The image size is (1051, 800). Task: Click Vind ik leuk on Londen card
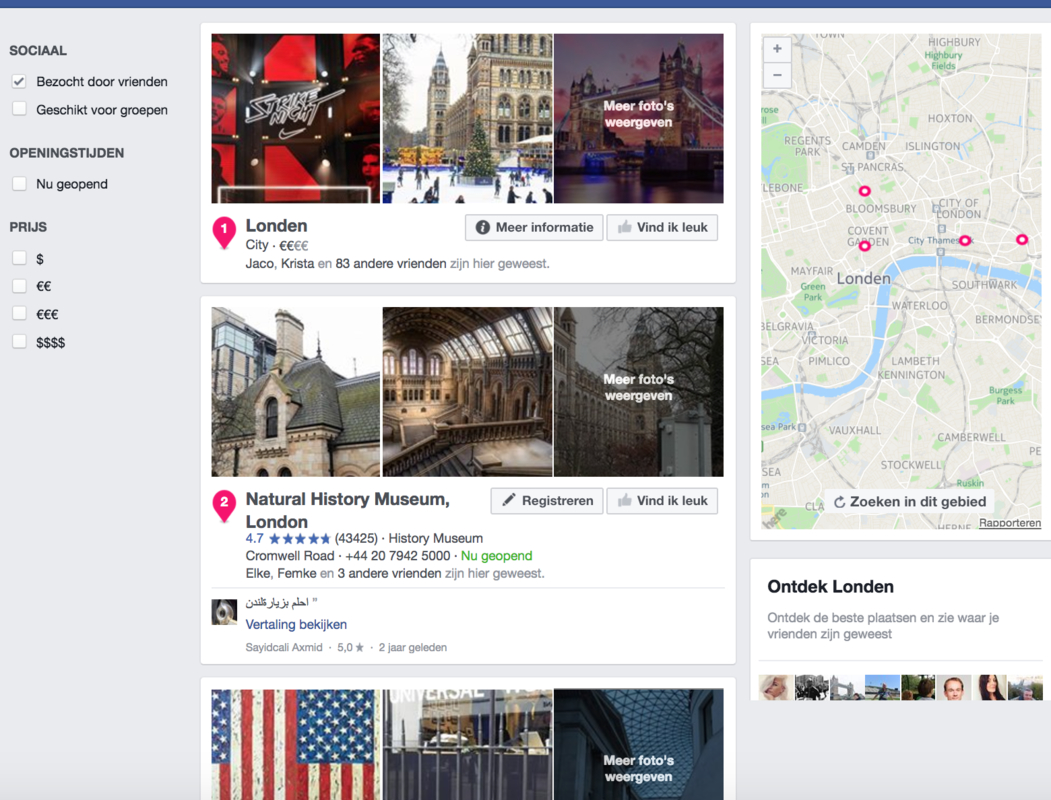[662, 227]
